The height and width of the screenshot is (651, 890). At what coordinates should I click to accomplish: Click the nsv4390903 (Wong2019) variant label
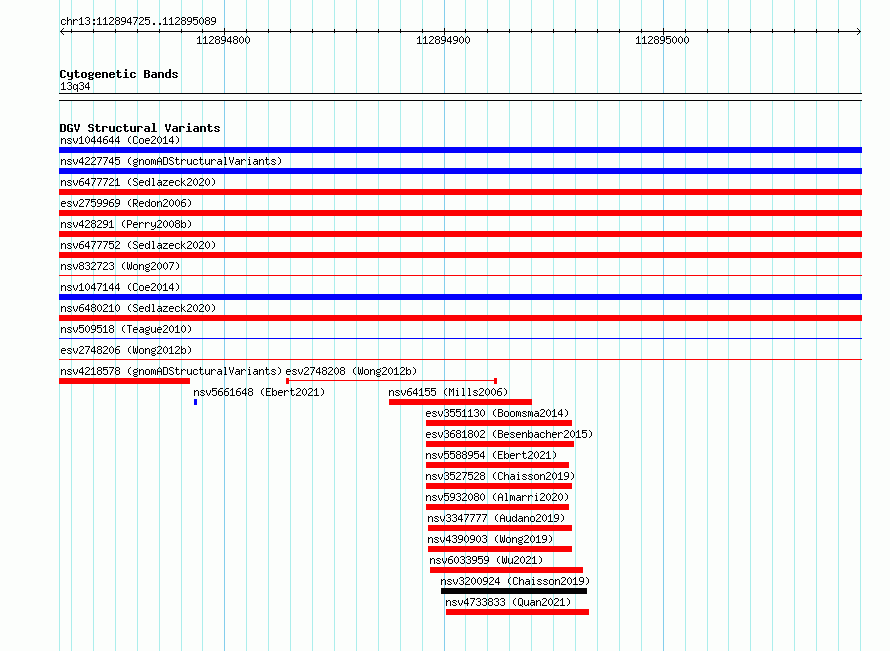(x=490, y=539)
